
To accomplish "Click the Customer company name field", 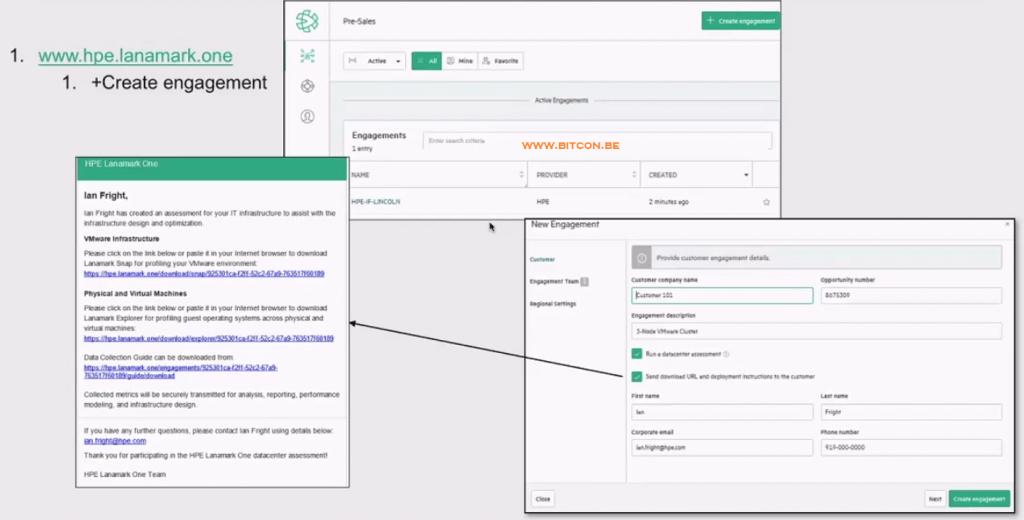I will (x=722, y=296).
